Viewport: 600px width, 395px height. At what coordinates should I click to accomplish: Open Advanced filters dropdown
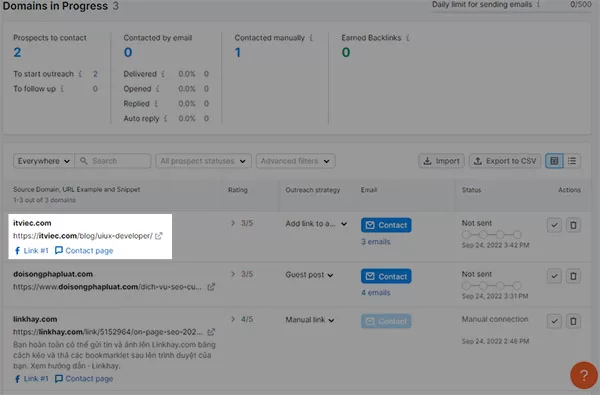tap(295, 161)
